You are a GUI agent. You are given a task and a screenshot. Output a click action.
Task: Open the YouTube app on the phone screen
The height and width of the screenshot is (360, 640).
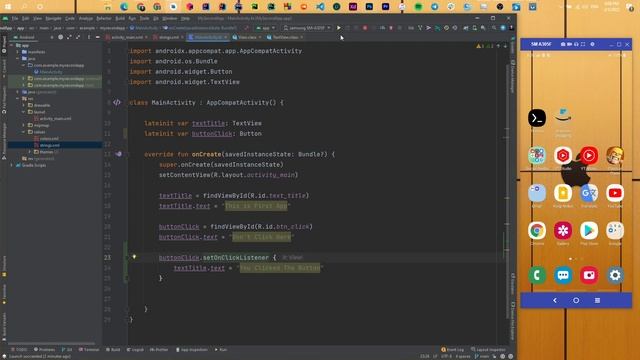(x=615, y=193)
